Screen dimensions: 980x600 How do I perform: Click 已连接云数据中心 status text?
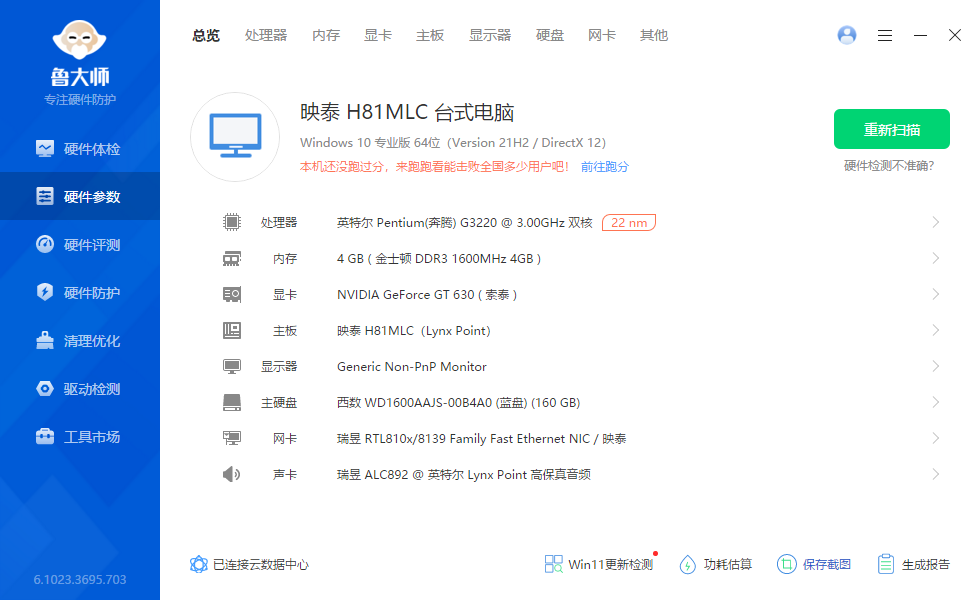coord(261,565)
